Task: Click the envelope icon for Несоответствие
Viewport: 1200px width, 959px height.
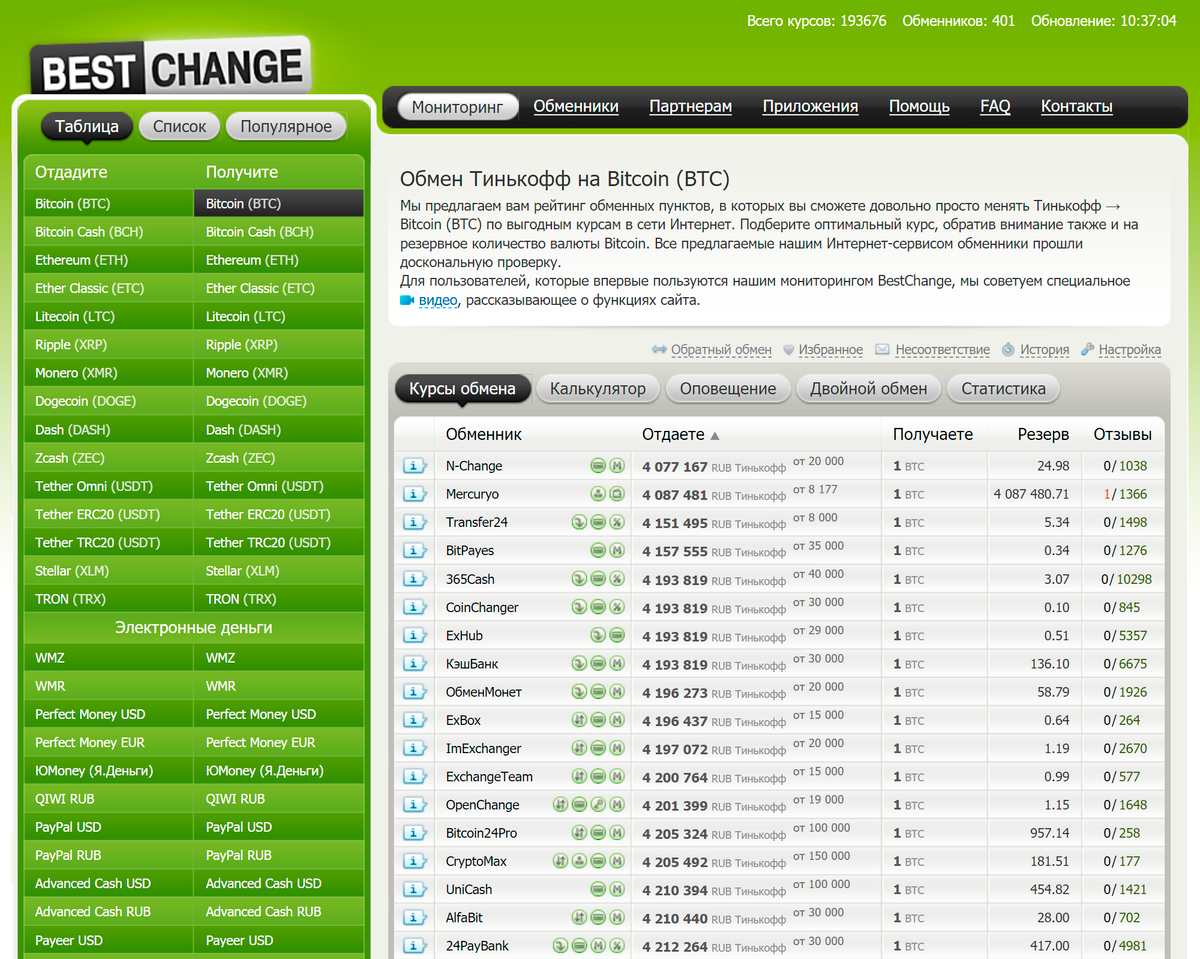Action: (x=882, y=350)
